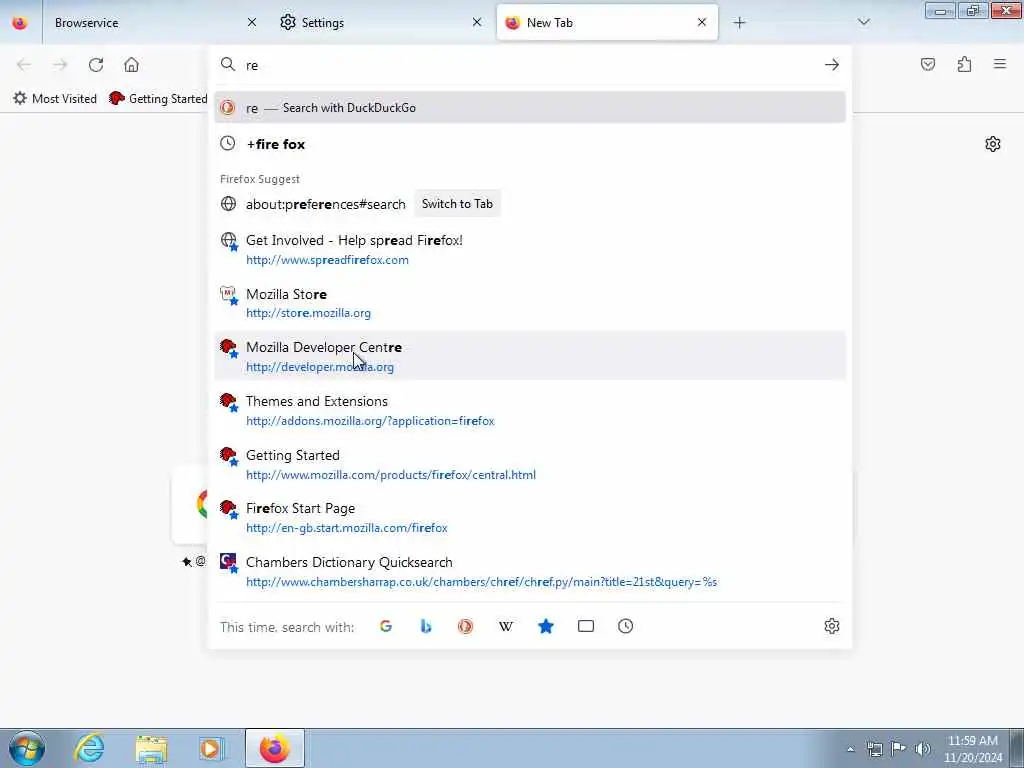1024x768 pixels.
Task: Search this time with Bing
Action: click(426, 626)
